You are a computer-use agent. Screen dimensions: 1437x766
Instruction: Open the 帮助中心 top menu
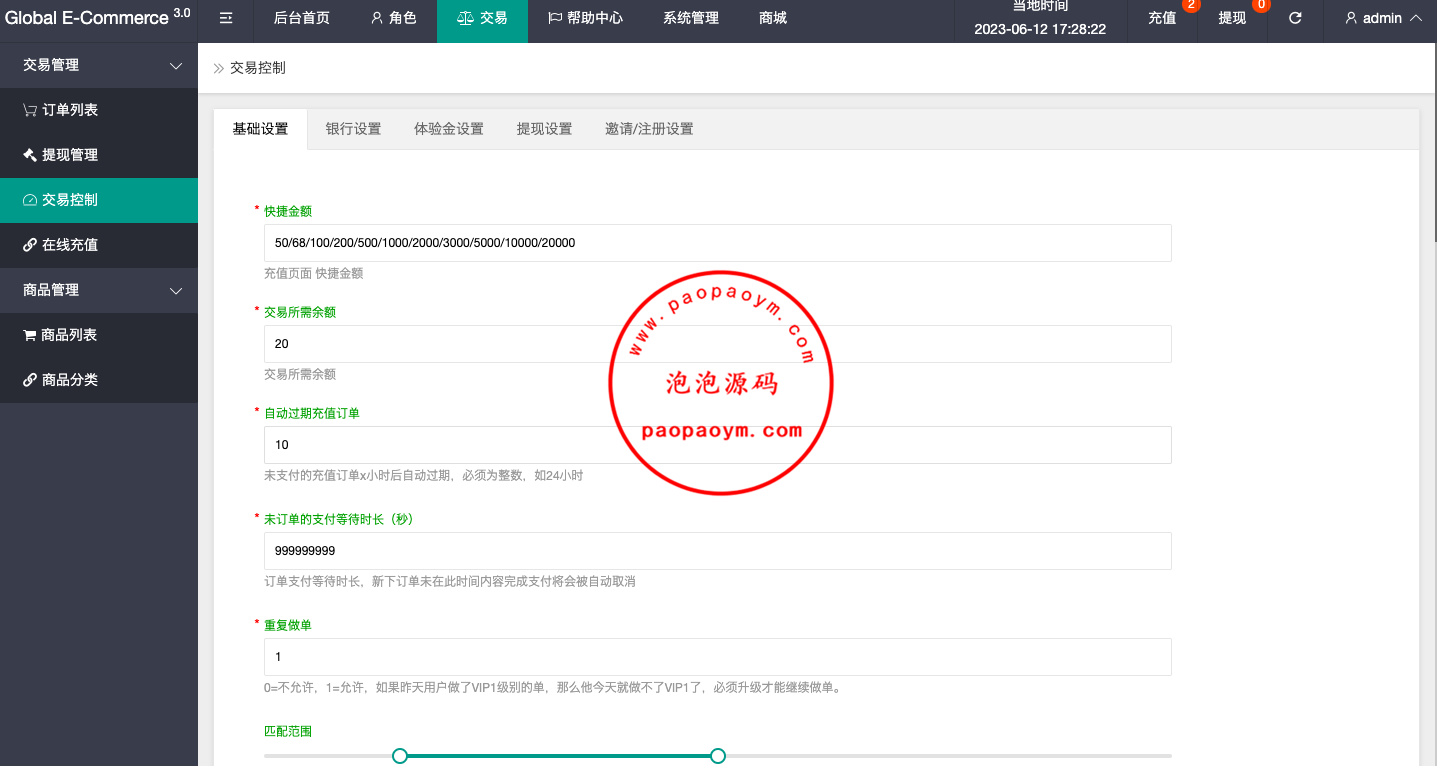pos(585,18)
